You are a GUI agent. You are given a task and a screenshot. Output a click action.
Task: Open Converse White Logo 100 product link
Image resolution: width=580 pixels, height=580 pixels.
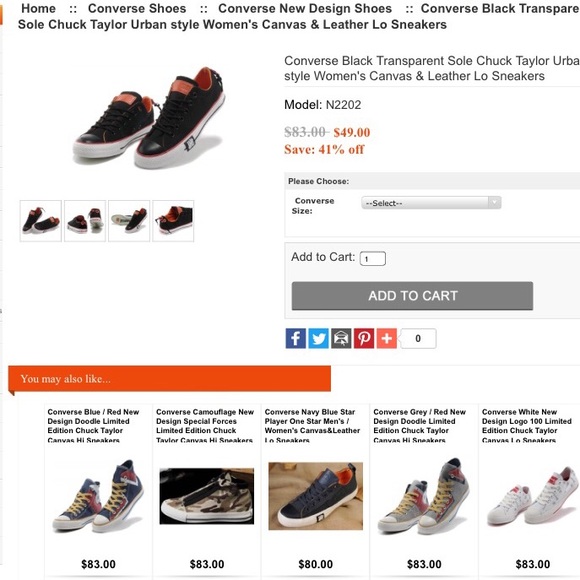coord(527,426)
